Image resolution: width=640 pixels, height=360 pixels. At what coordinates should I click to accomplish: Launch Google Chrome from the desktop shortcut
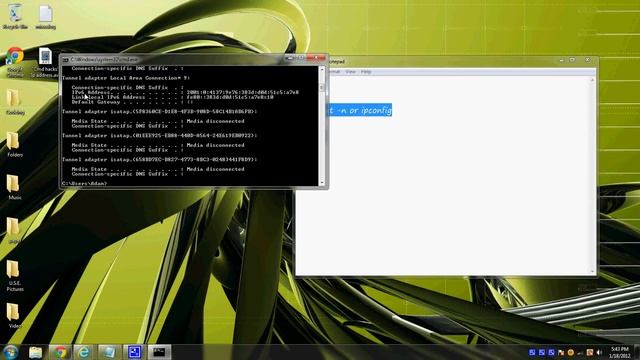coord(15,61)
